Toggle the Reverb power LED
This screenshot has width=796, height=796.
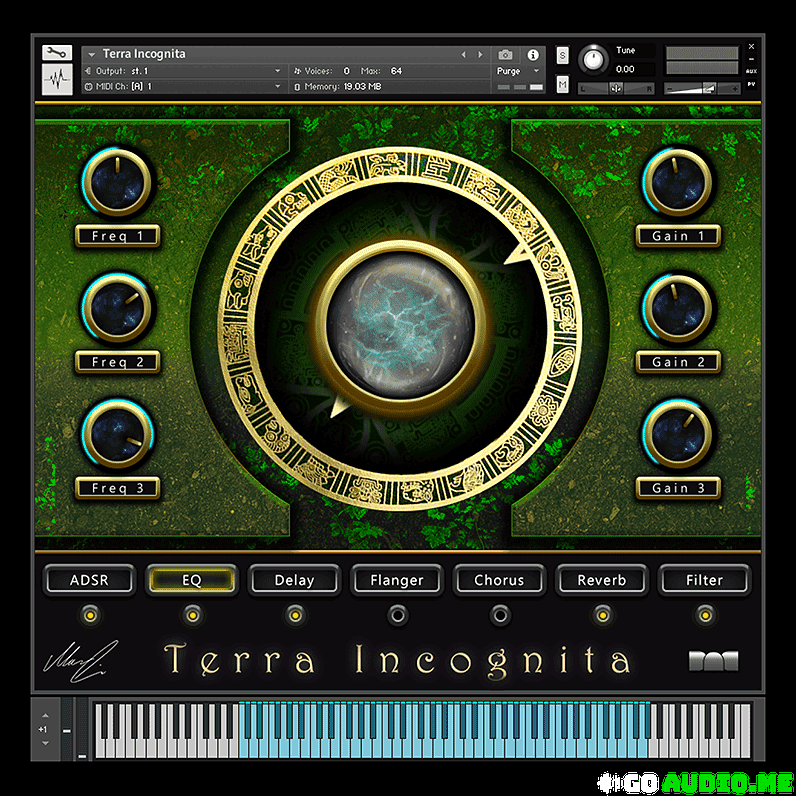[603, 615]
